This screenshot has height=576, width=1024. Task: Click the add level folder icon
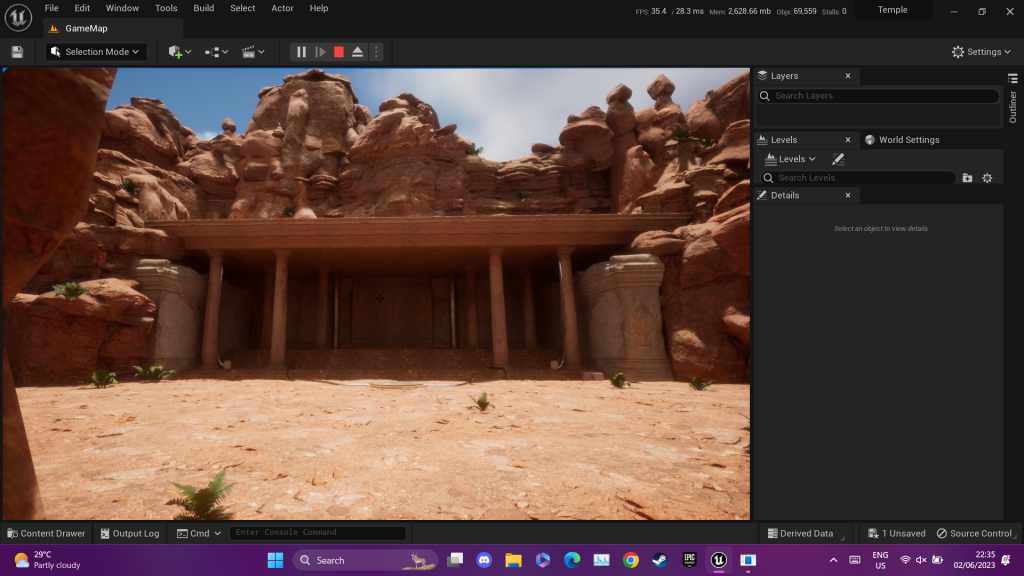(x=967, y=178)
